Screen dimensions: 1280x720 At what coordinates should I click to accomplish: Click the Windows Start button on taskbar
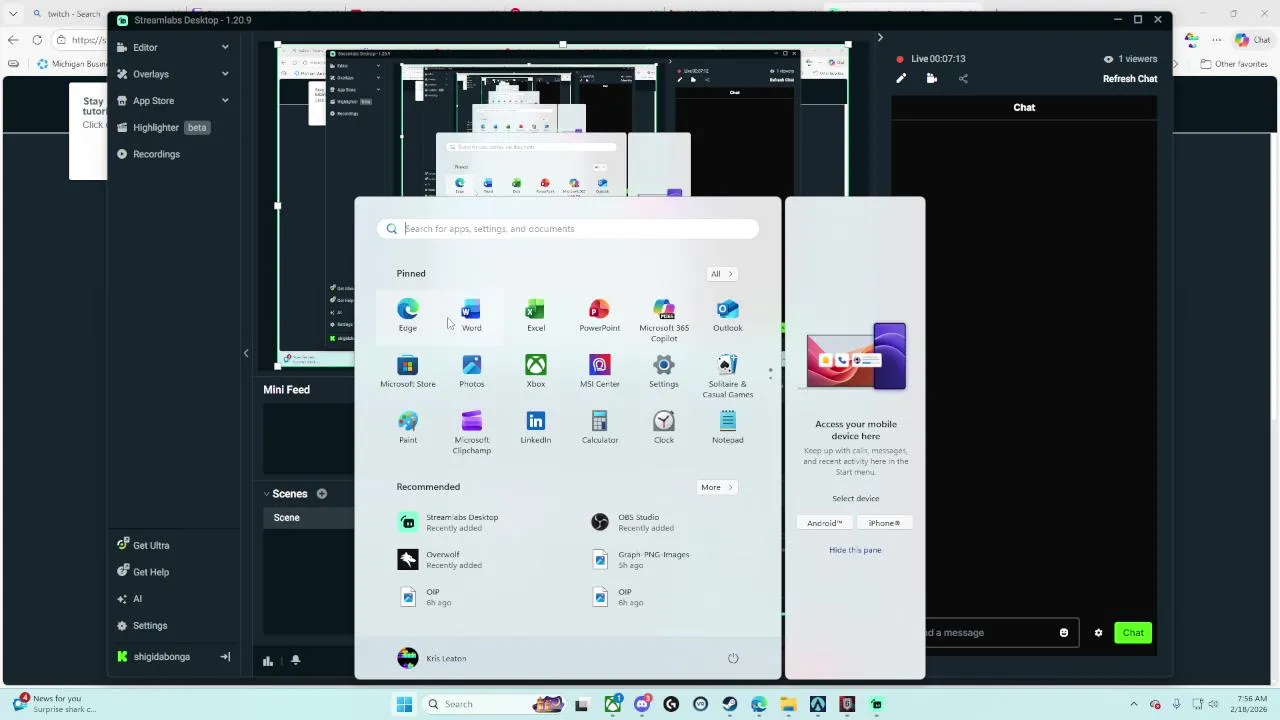coord(404,704)
